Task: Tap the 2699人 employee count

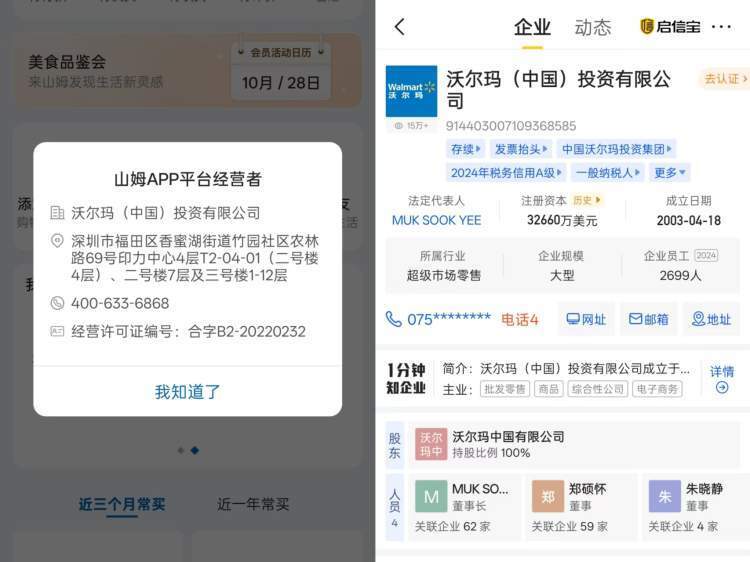Action: click(x=680, y=275)
